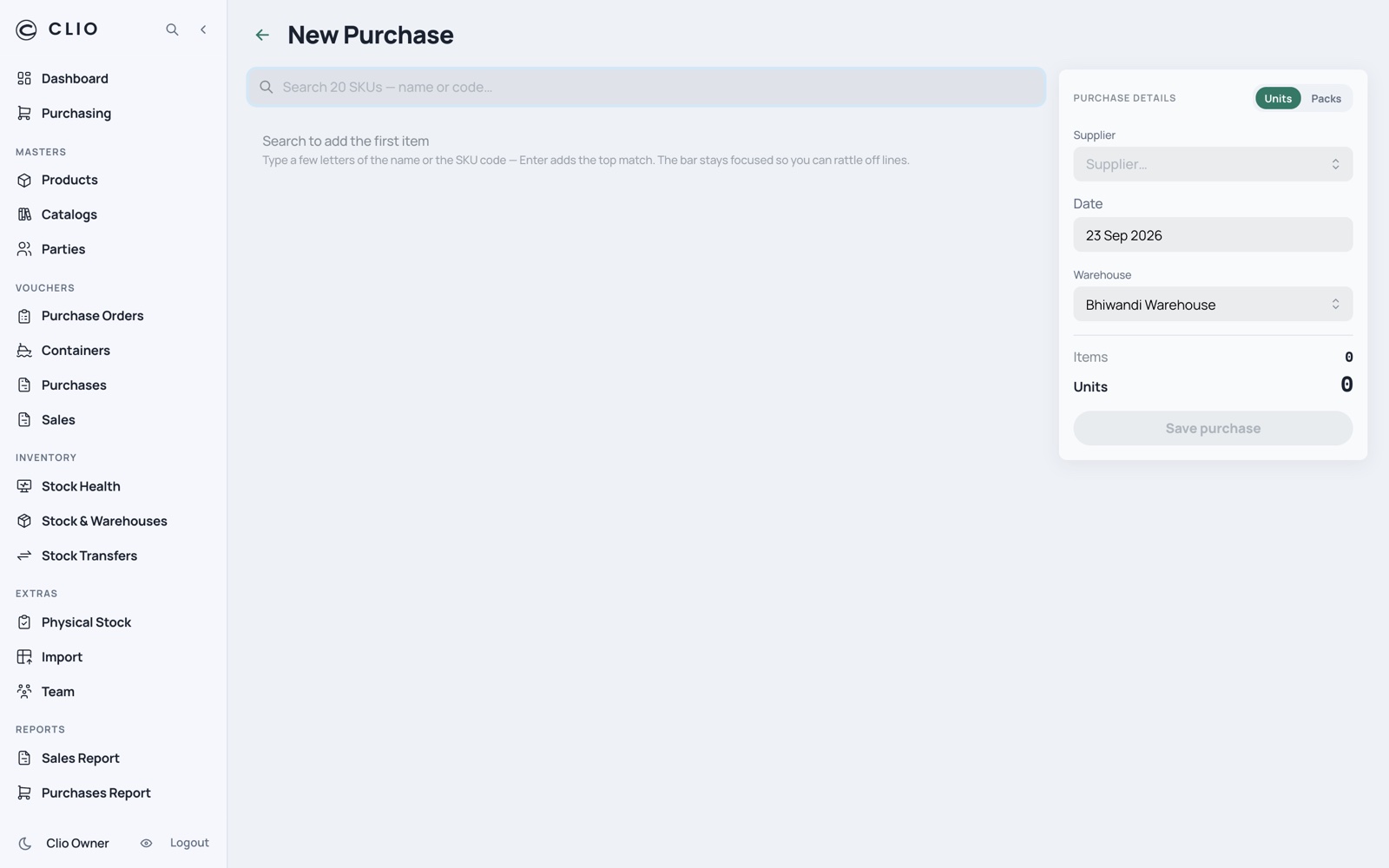1389x868 pixels.
Task: Click the Dashboard grid icon
Action: [x=24, y=78]
